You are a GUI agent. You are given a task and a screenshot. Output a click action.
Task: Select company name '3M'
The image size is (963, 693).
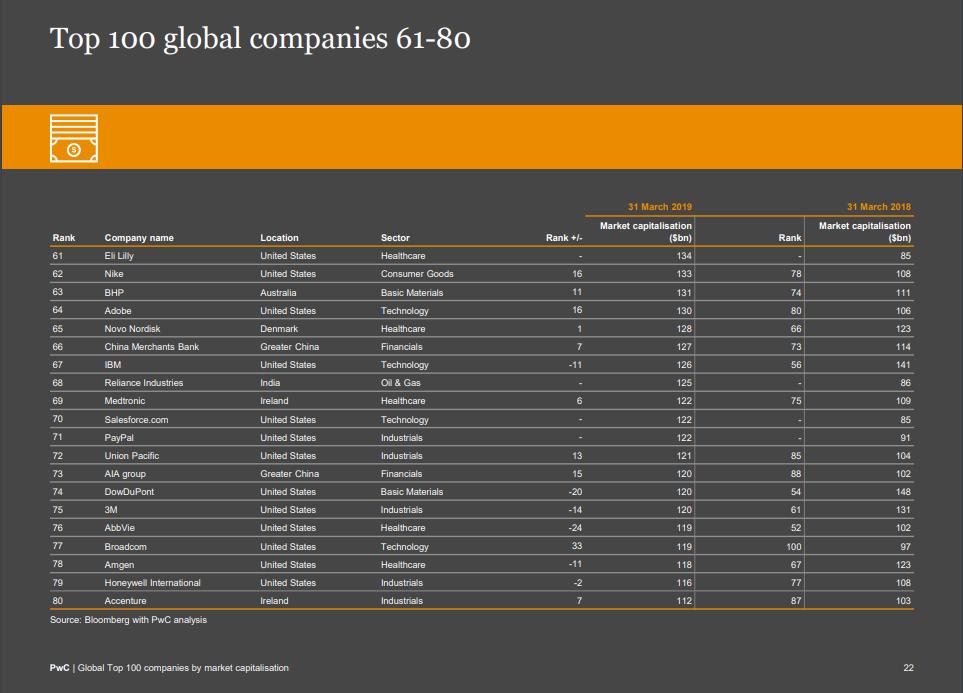(x=111, y=510)
